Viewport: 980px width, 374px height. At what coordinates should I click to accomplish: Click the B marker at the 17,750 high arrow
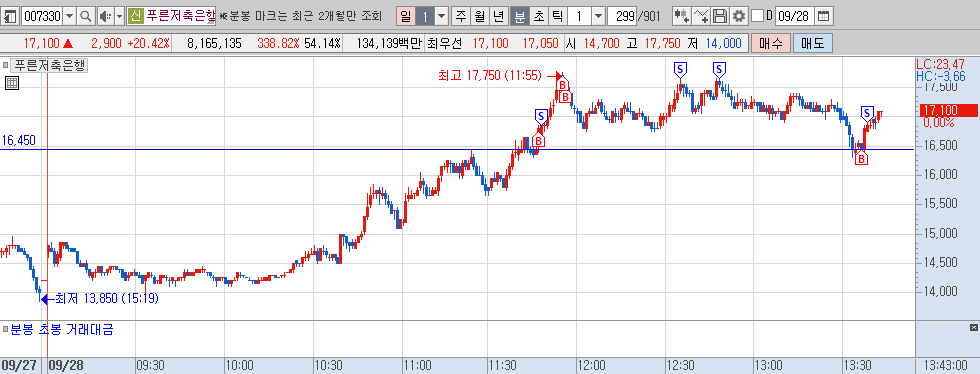562,83
